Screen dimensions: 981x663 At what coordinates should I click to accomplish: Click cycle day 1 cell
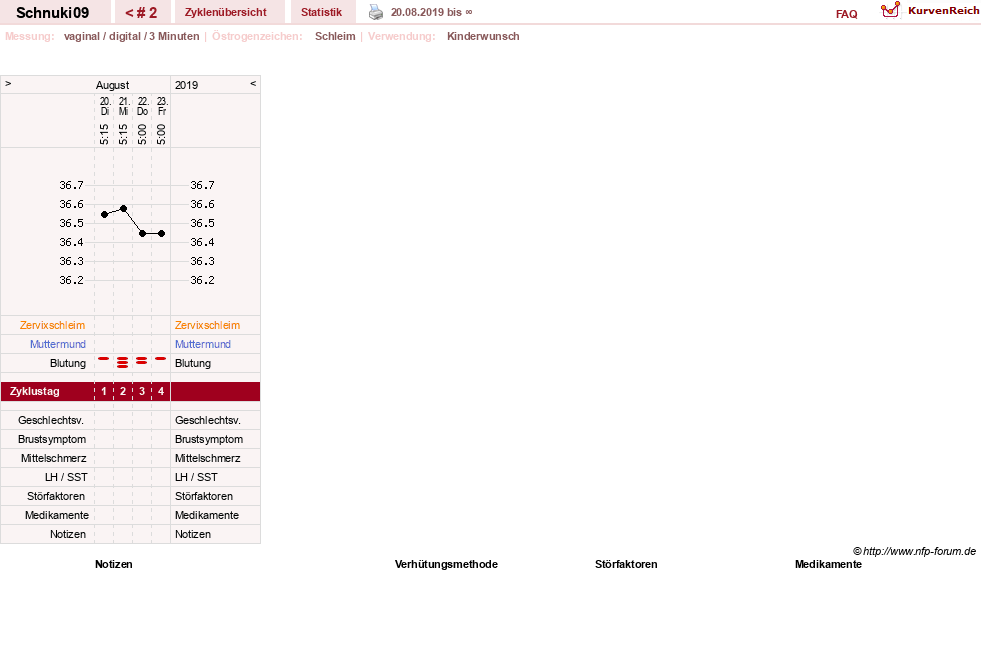point(104,392)
